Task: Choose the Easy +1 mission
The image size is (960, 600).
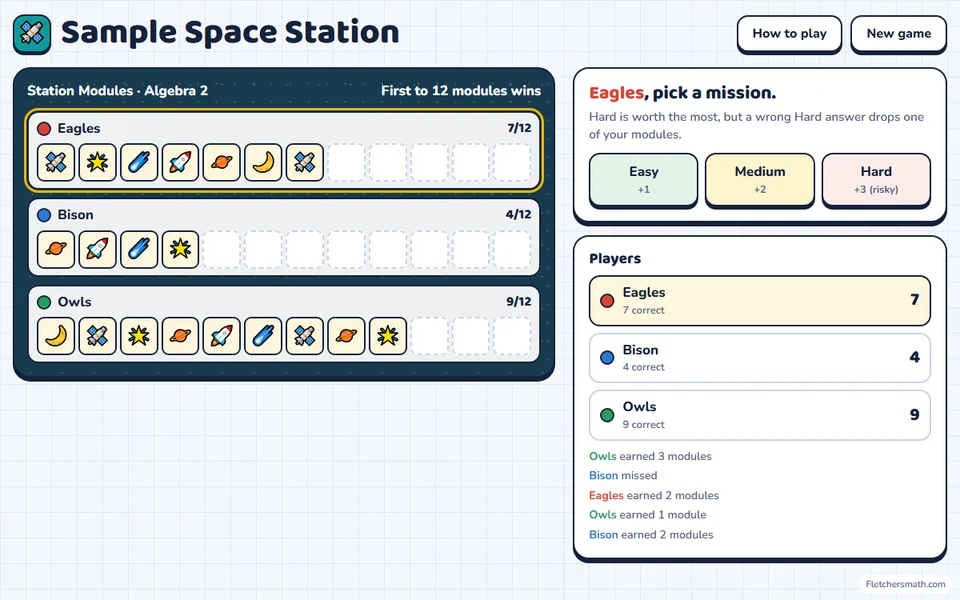Action: pyautogui.click(x=643, y=180)
